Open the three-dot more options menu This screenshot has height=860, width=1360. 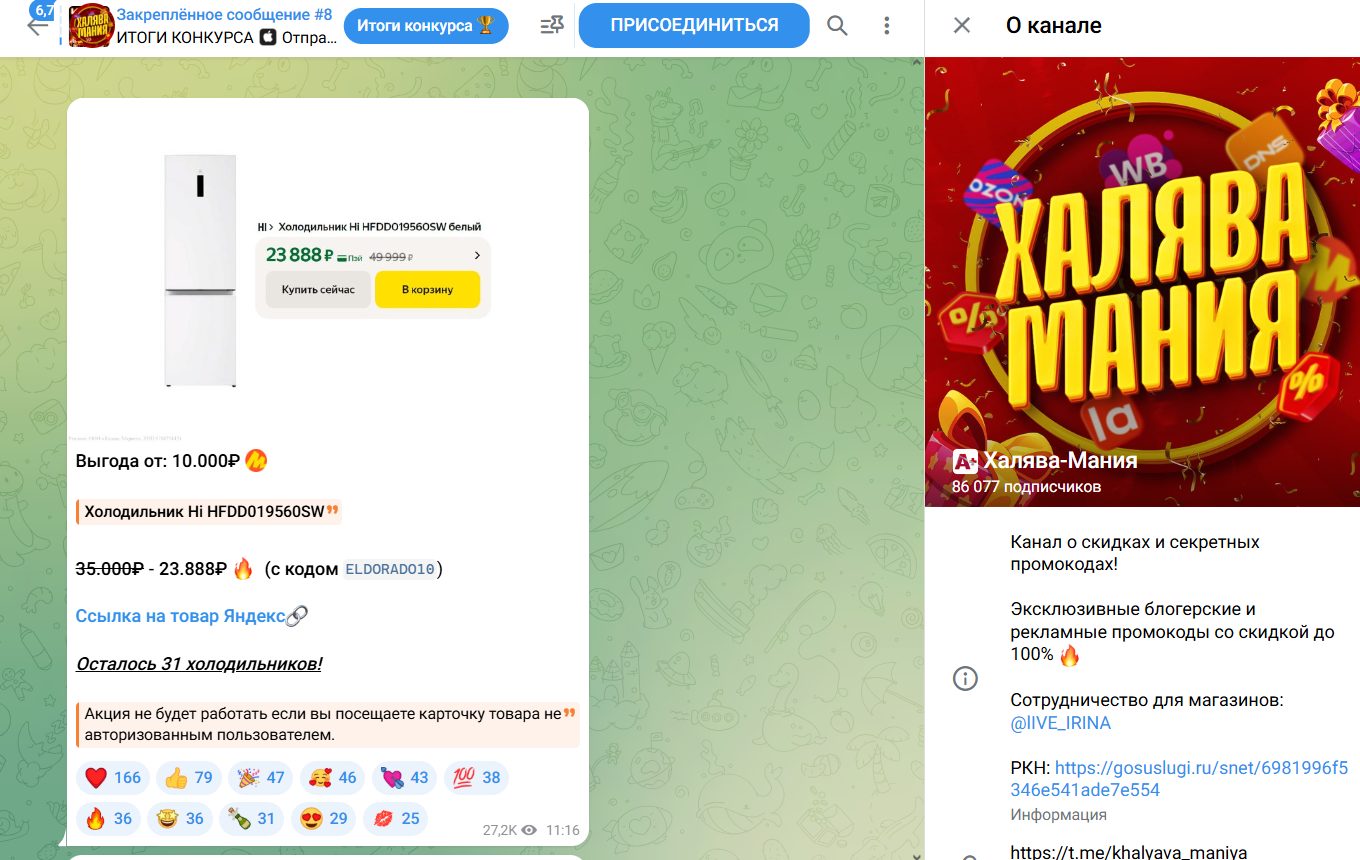tap(887, 26)
